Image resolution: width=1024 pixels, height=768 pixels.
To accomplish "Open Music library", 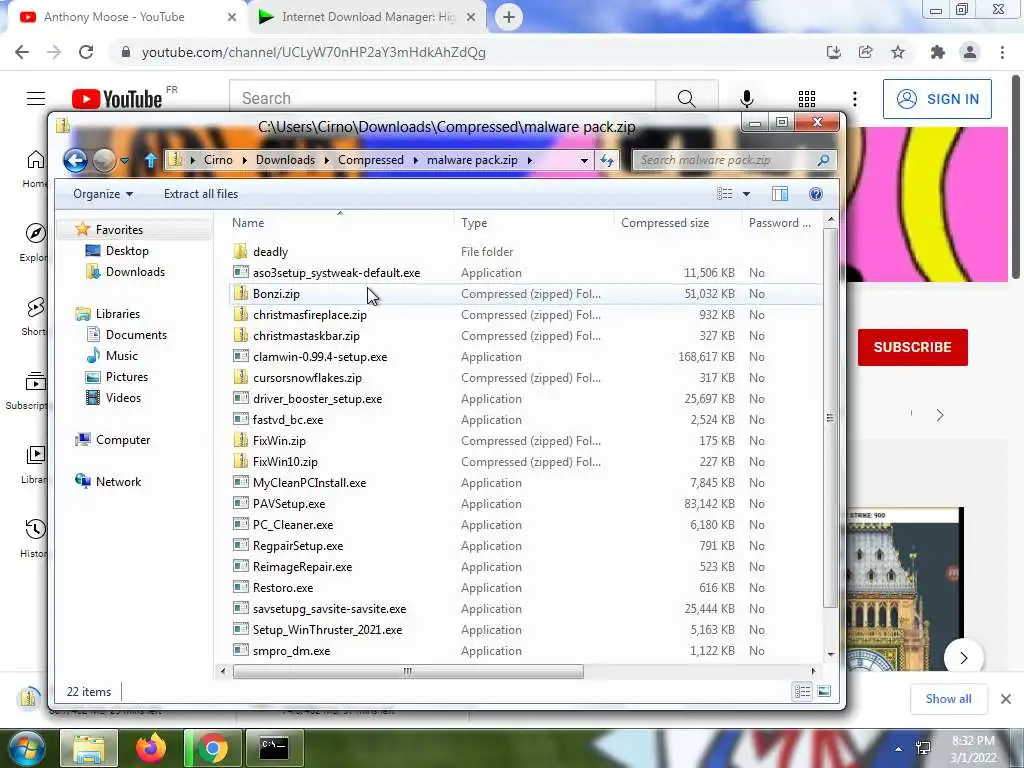I will (x=121, y=355).
